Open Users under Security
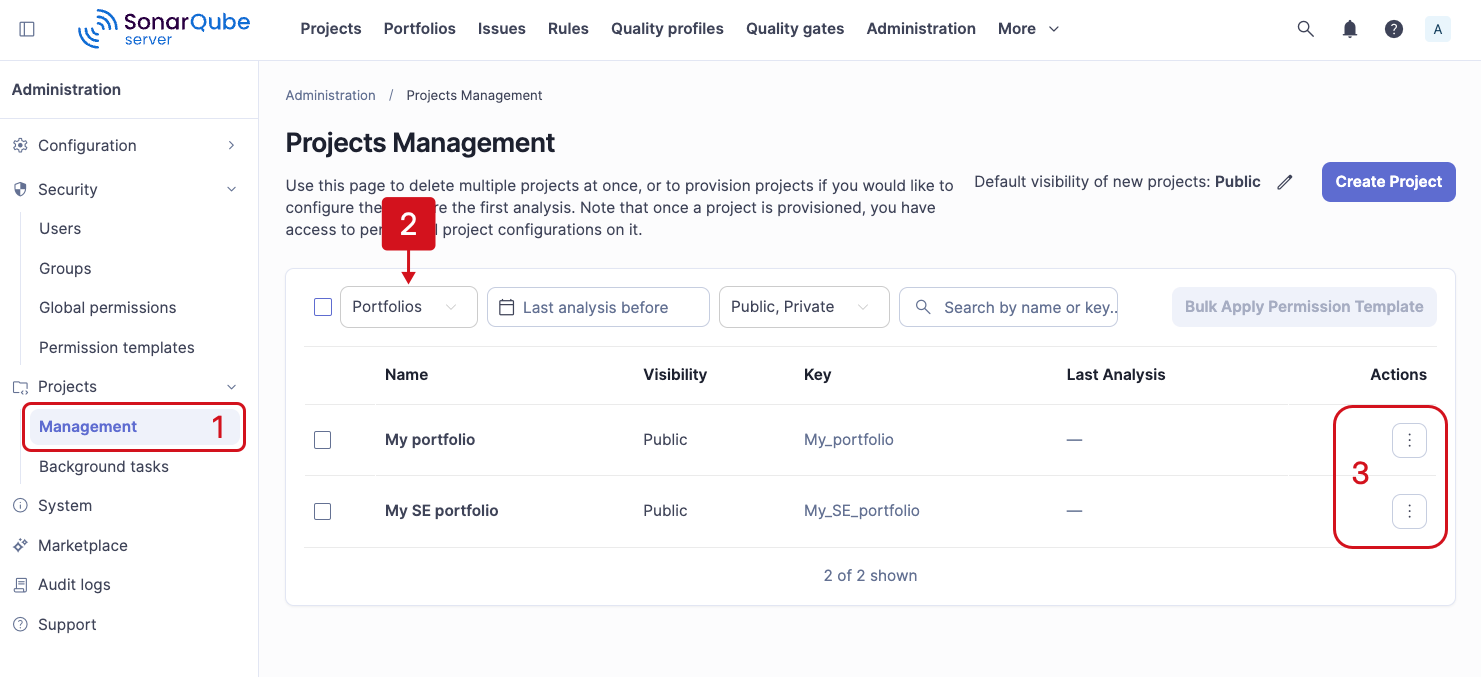 60,229
